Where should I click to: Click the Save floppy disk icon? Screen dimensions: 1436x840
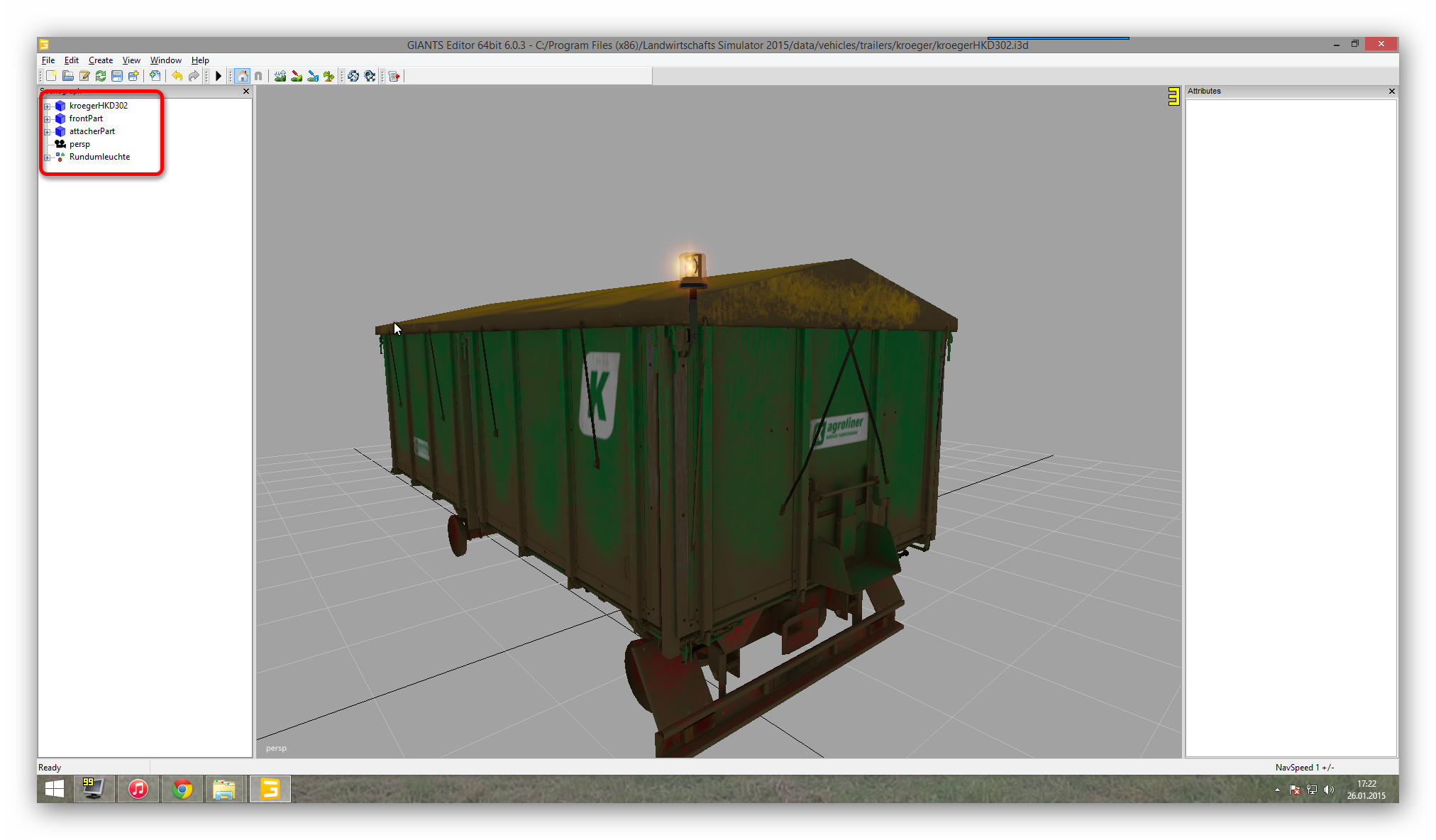117,76
